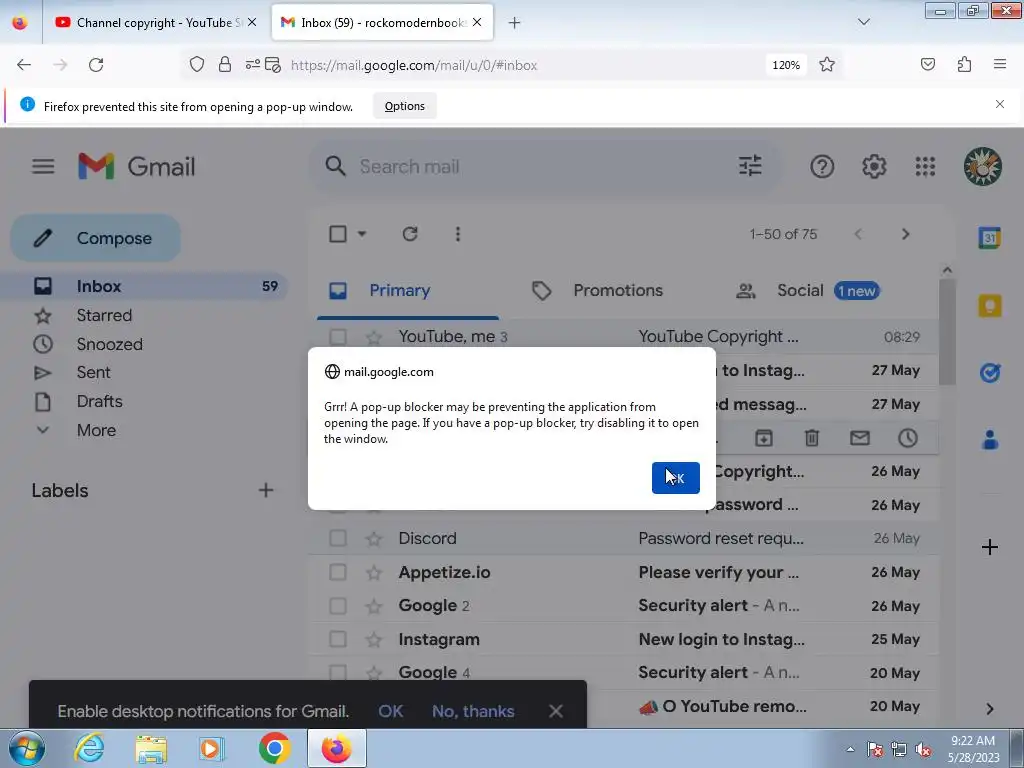Viewport: 1024px width, 768px height.
Task: Archive the hovered email
Action: [763, 438]
